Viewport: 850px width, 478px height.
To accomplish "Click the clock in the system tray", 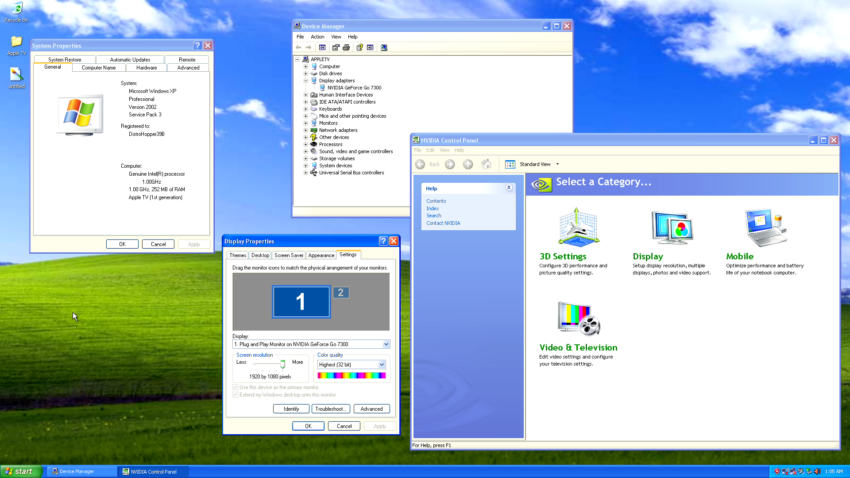I will coord(834,471).
